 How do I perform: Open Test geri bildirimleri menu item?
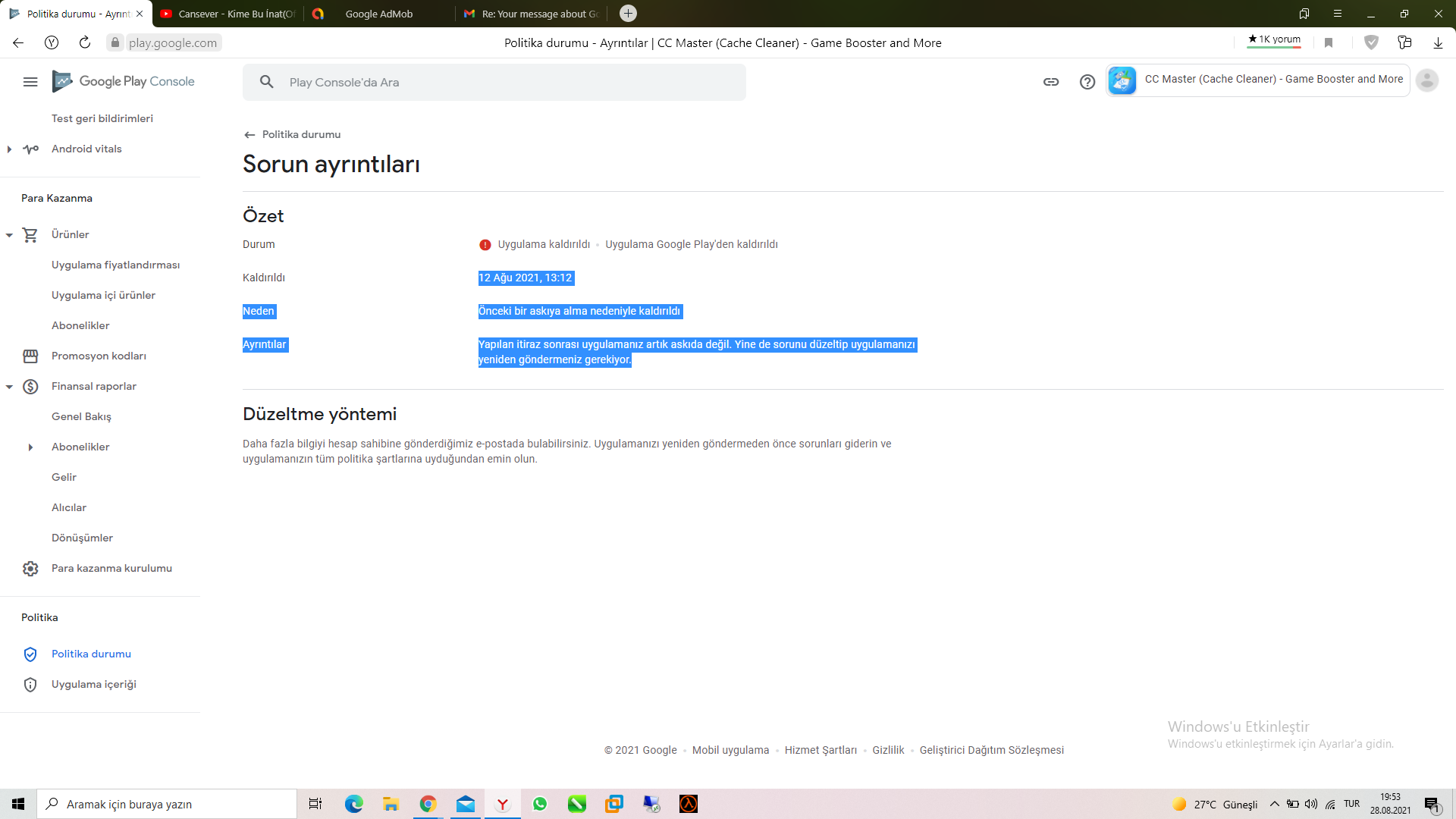click(102, 119)
